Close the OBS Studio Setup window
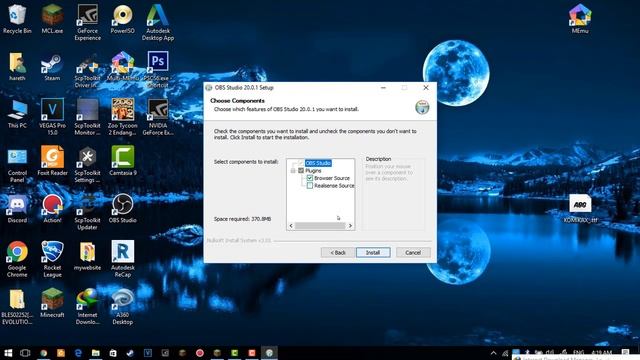 426,88
